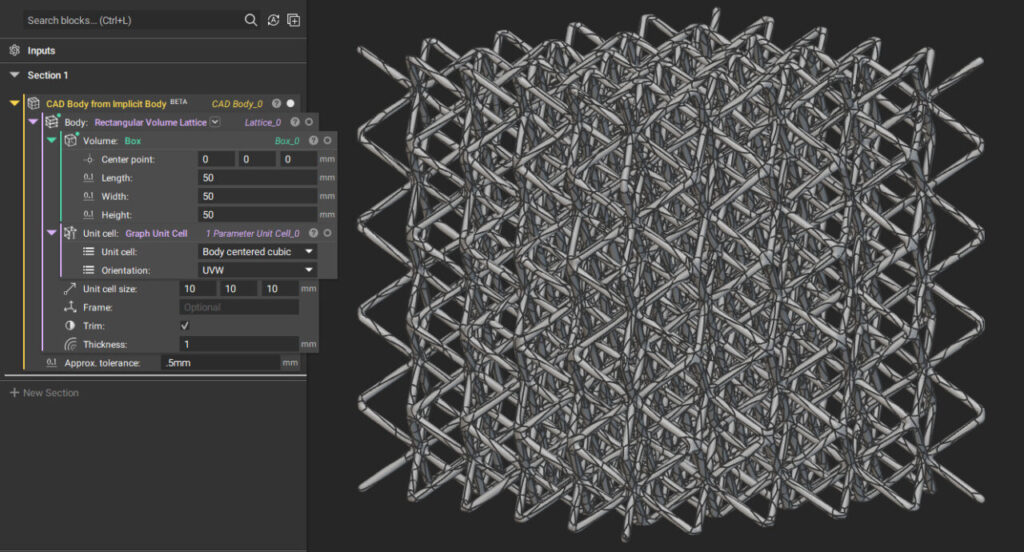Viewport: 1024px width, 552px height.
Task: Open the Body centered cubic dropdown
Action: pyautogui.click(x=257, y=252)
